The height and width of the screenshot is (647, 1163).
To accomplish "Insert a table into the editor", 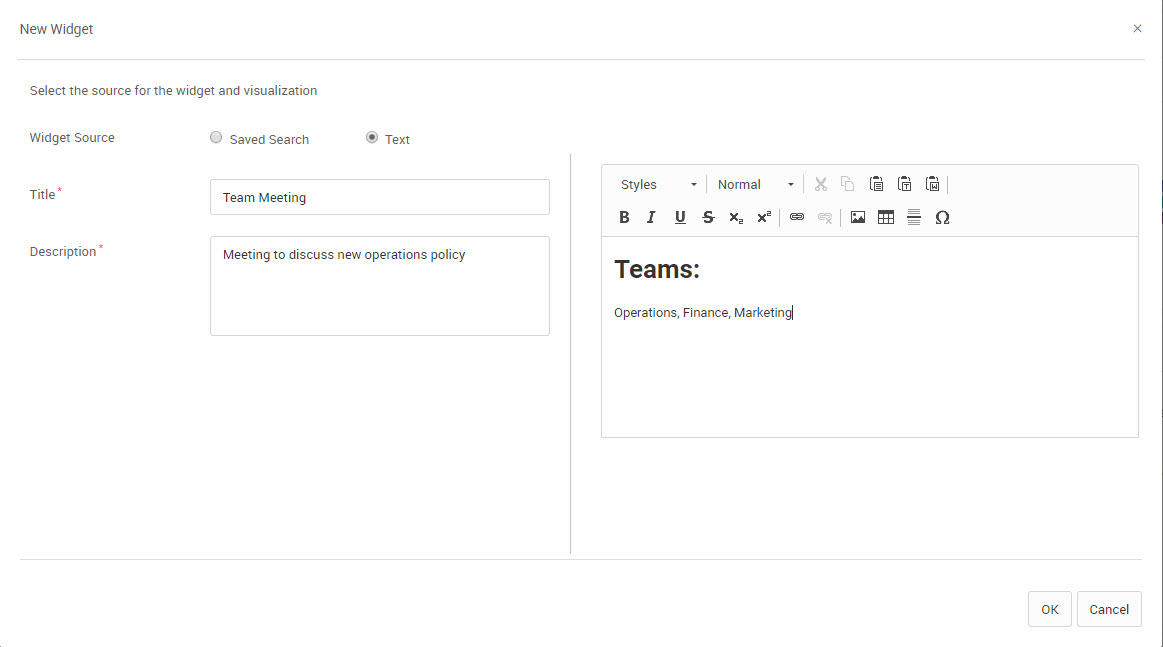I will click(886, 217).
